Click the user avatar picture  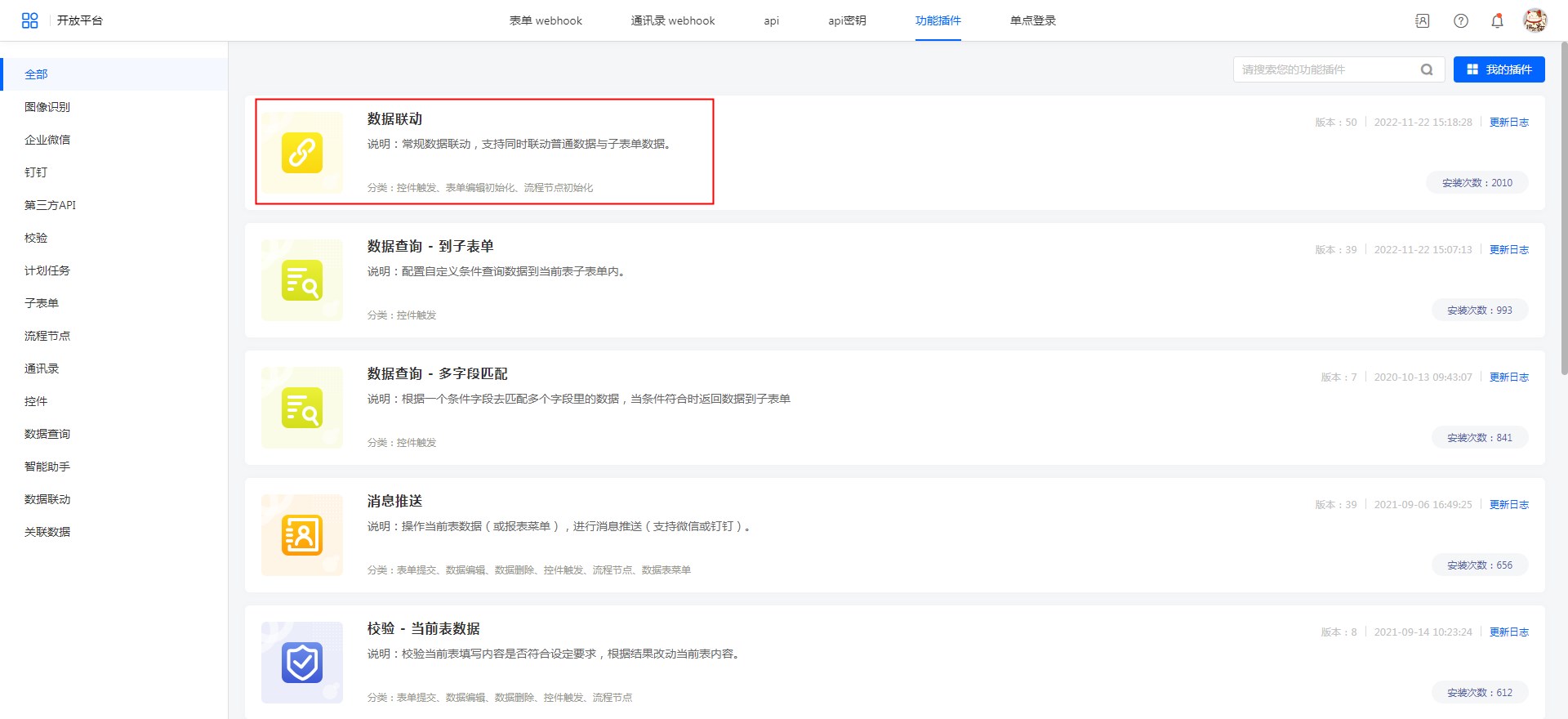coord(1535,20)
